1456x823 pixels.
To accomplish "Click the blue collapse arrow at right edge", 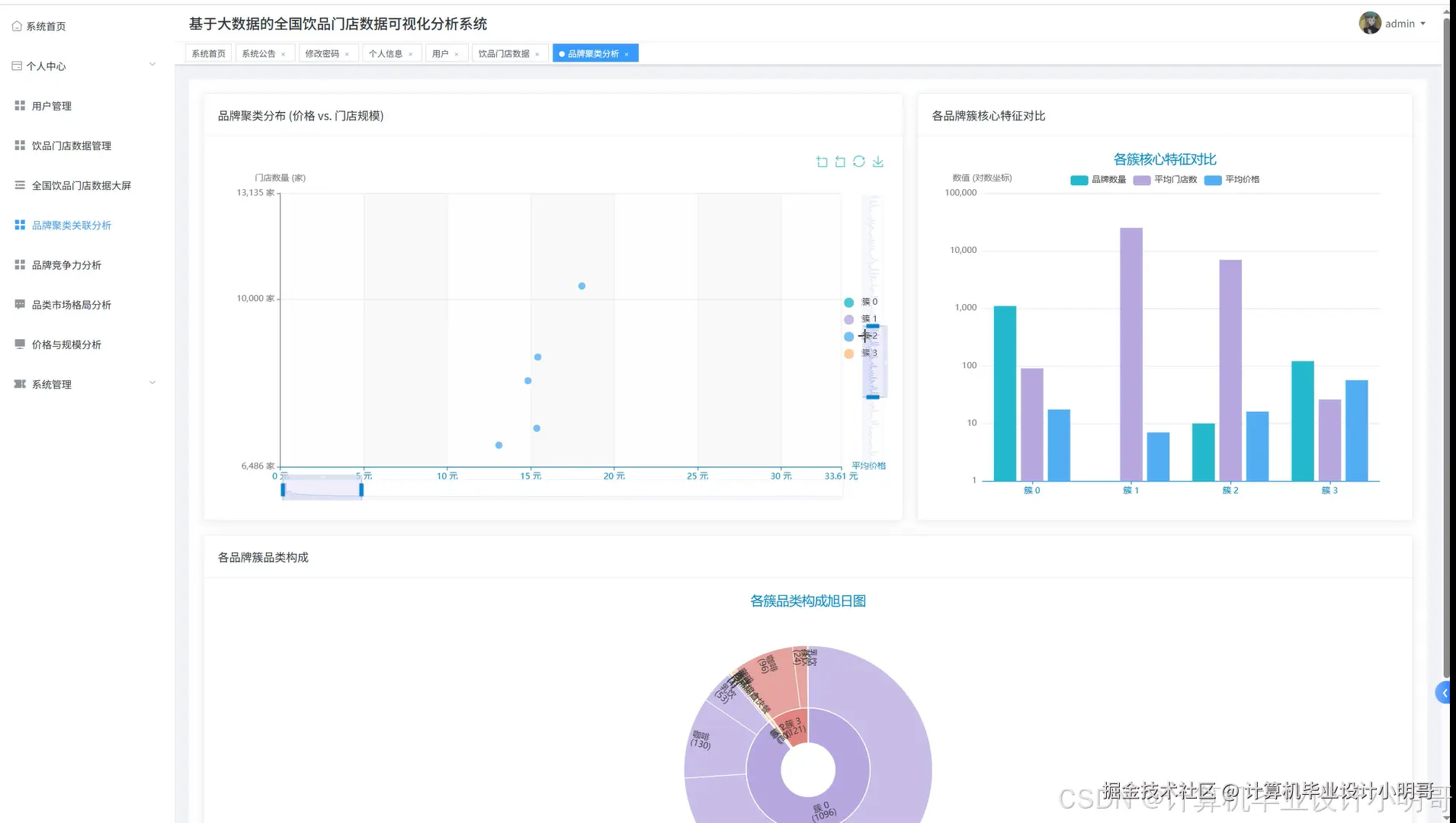I will point(1443,693).
